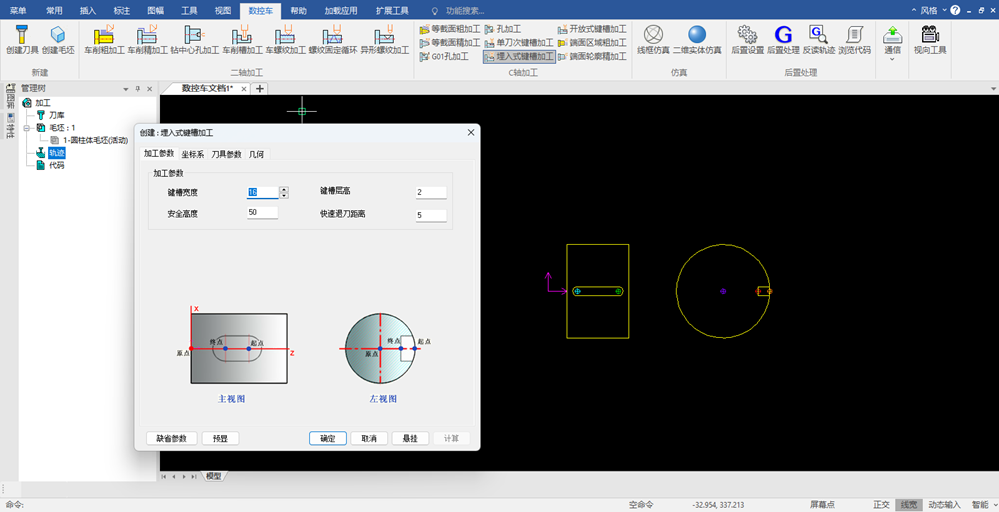Launch 二维实体仿真 sphere icon
Image resolution: width=999 pixels, height=512 pixels.
click(x=697, y=34)
